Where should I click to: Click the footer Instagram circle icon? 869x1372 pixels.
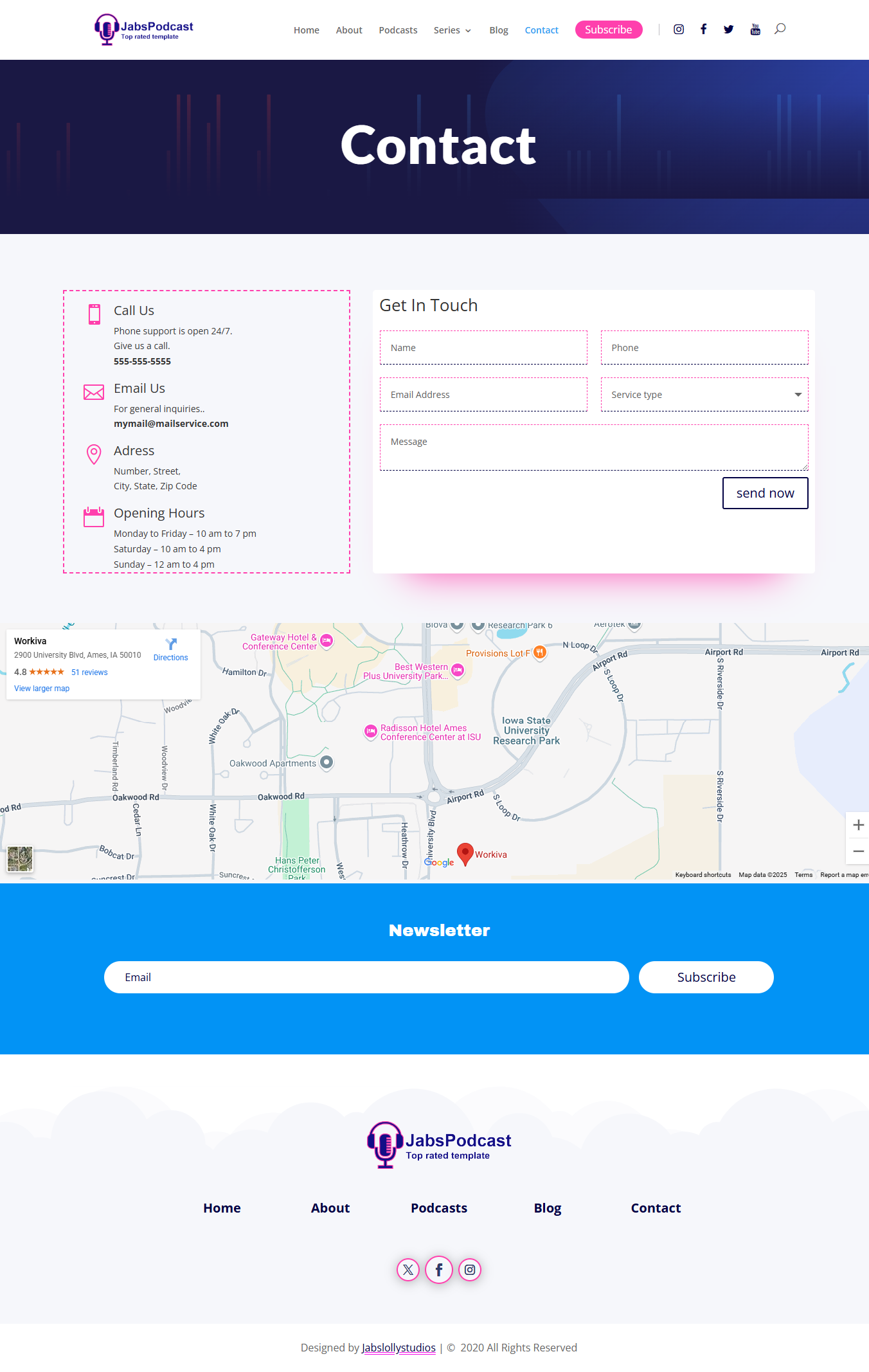(470, 1270)
